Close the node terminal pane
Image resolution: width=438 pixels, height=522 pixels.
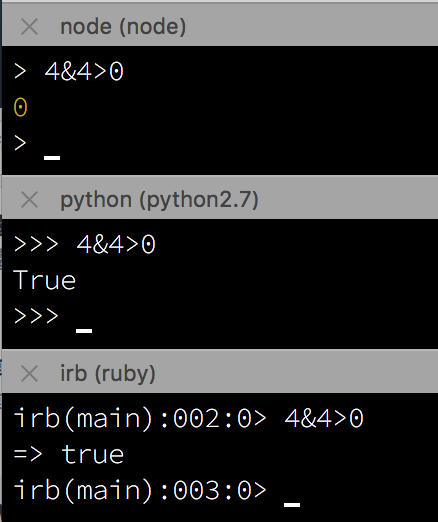point(29,27)
